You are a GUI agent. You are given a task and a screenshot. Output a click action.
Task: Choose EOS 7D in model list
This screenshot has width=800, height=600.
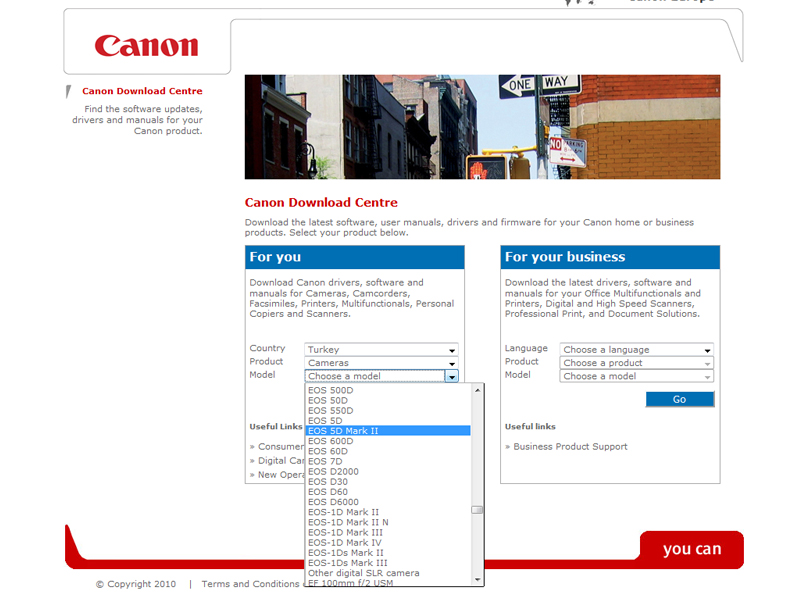point(325,461)
